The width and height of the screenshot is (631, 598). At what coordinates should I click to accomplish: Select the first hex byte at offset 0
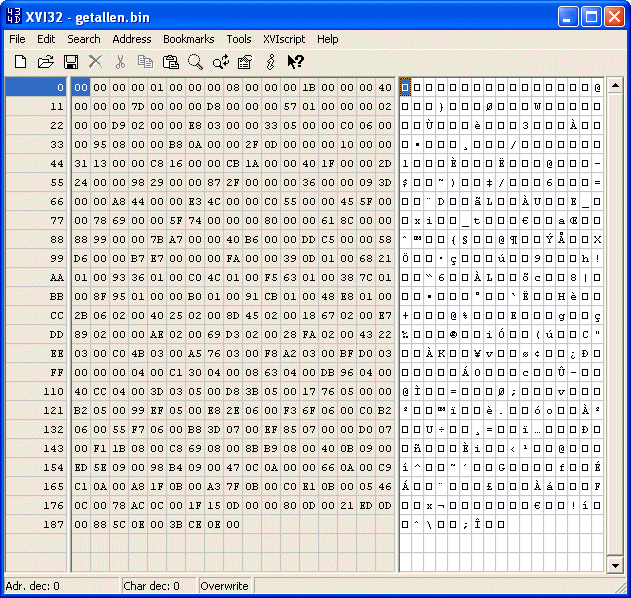click(x=81, y=88)
